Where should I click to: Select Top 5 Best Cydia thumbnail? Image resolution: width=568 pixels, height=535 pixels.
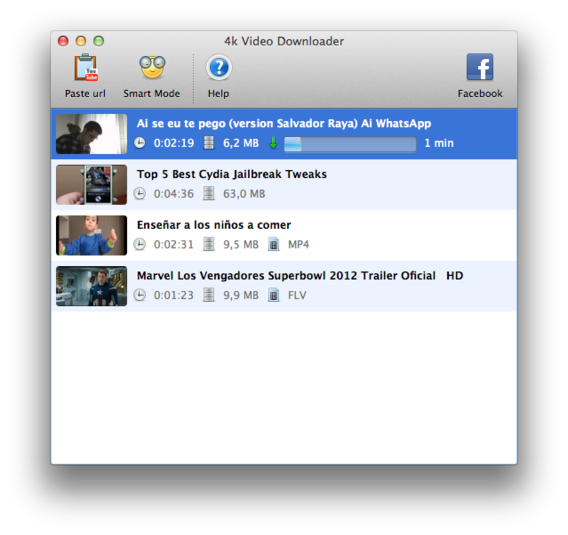click(x=92, y=185)
